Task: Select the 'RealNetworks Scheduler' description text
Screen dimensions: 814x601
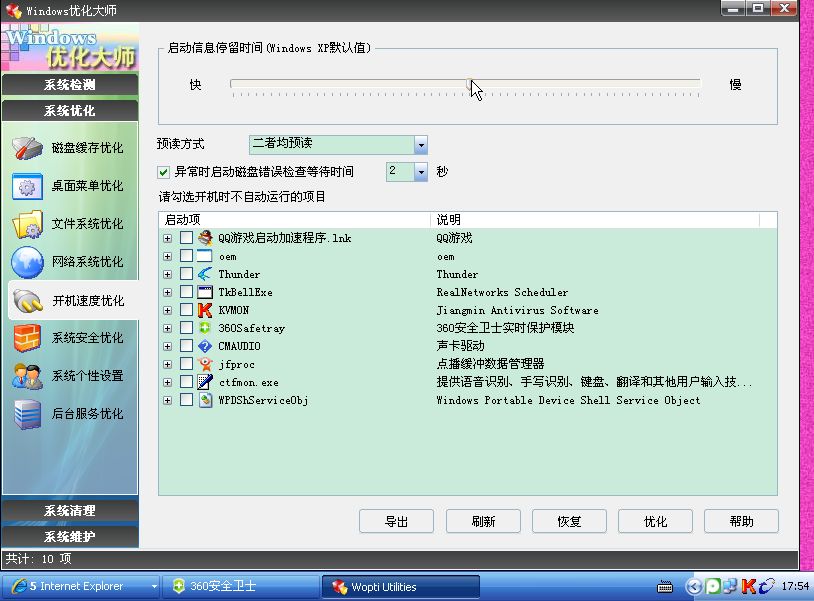Action: point(502,292)
